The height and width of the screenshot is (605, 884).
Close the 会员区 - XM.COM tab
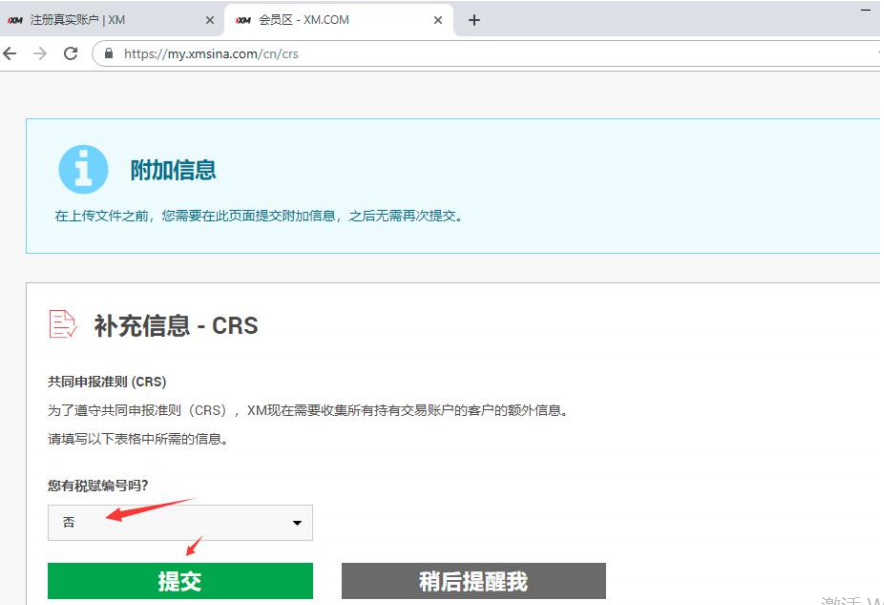pyautogui.click(x=438, y=20)
